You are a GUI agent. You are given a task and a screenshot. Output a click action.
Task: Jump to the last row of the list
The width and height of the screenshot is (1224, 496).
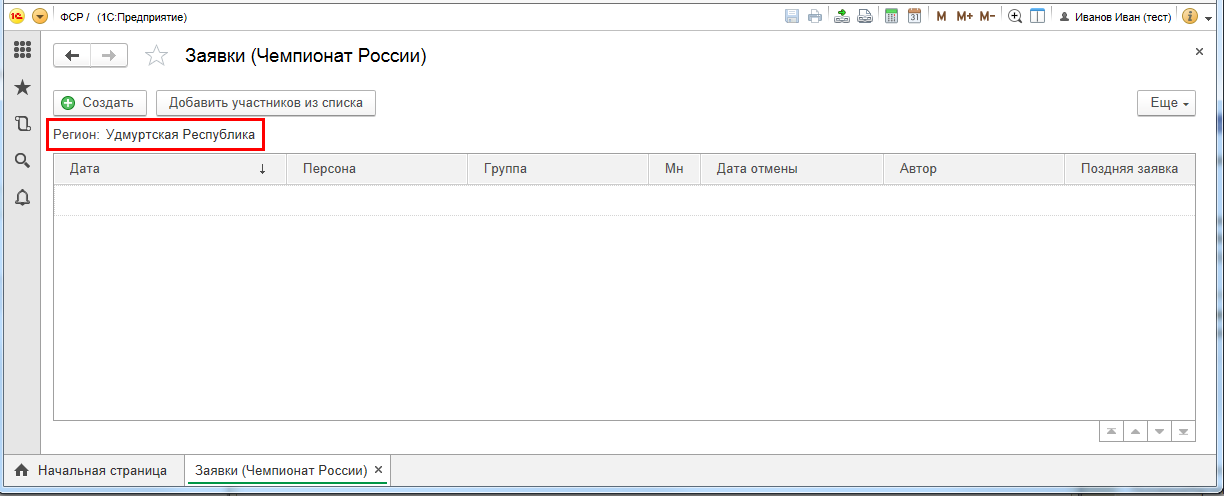coord(1184,432)
